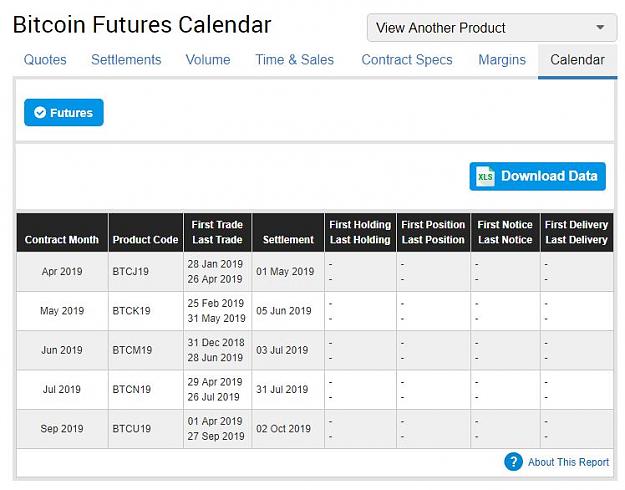The image size is (625, 490).
Task: Click settlement date 01 May 2019
Action: point(285,272)
